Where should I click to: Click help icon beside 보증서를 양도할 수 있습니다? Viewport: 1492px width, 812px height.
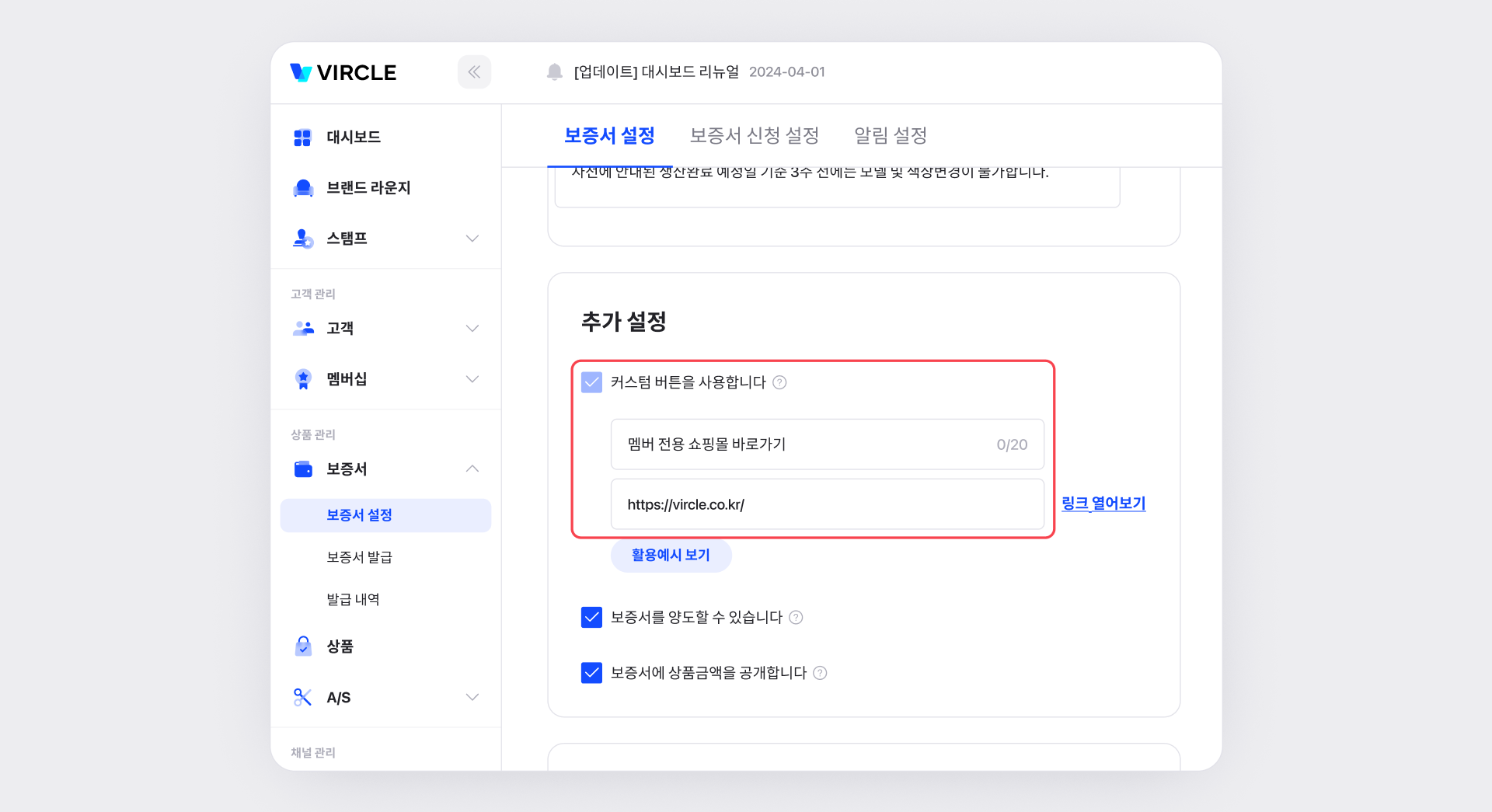(x=796, y=618)
